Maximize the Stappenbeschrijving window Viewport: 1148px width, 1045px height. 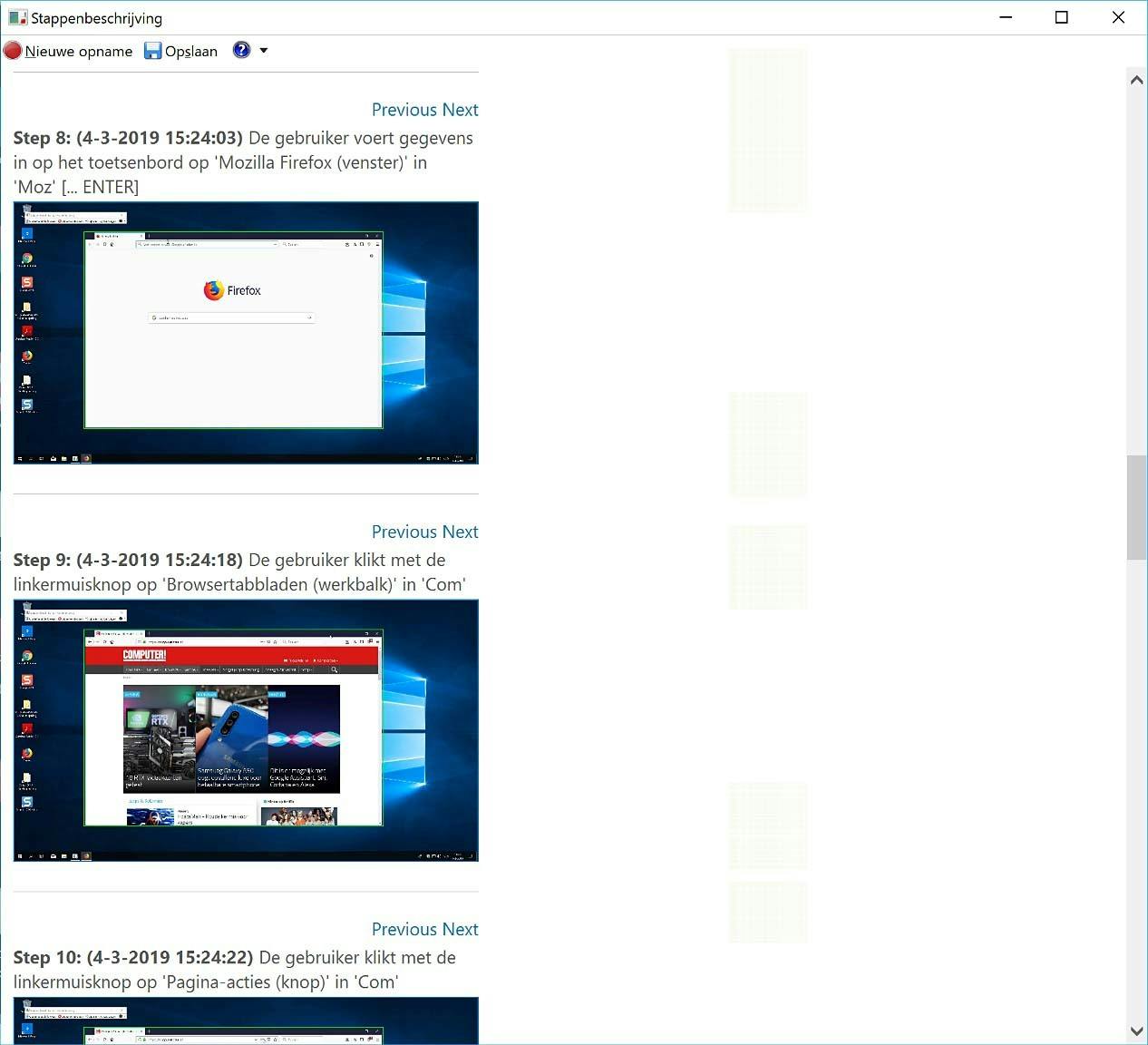[x=1062, y=17]
